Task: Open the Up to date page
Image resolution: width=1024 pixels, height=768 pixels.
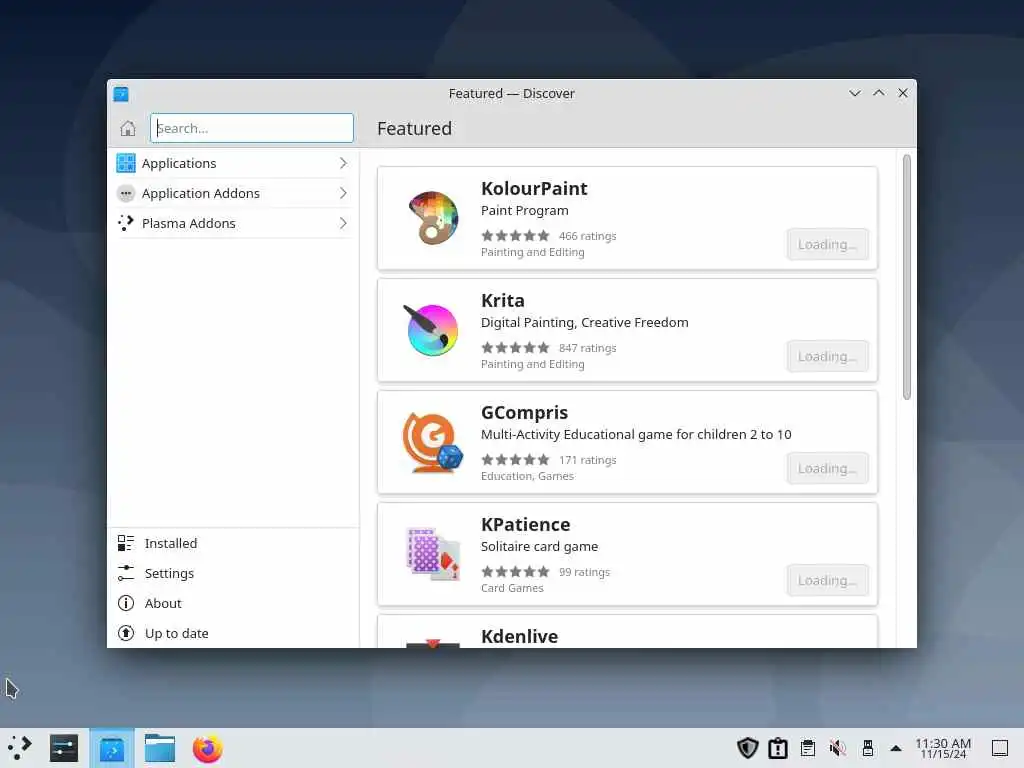Action: [233, 633]
